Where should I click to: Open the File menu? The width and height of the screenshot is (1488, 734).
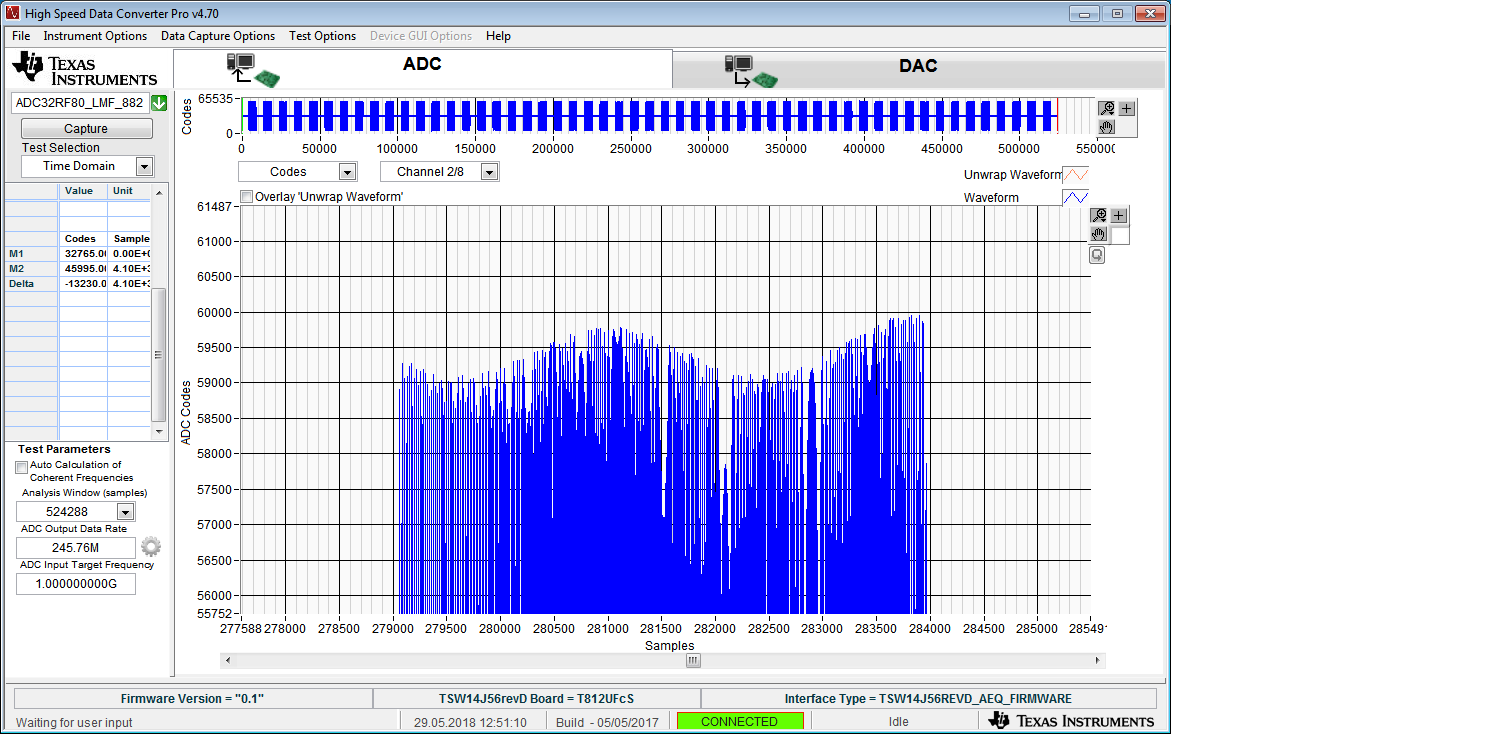21,36
